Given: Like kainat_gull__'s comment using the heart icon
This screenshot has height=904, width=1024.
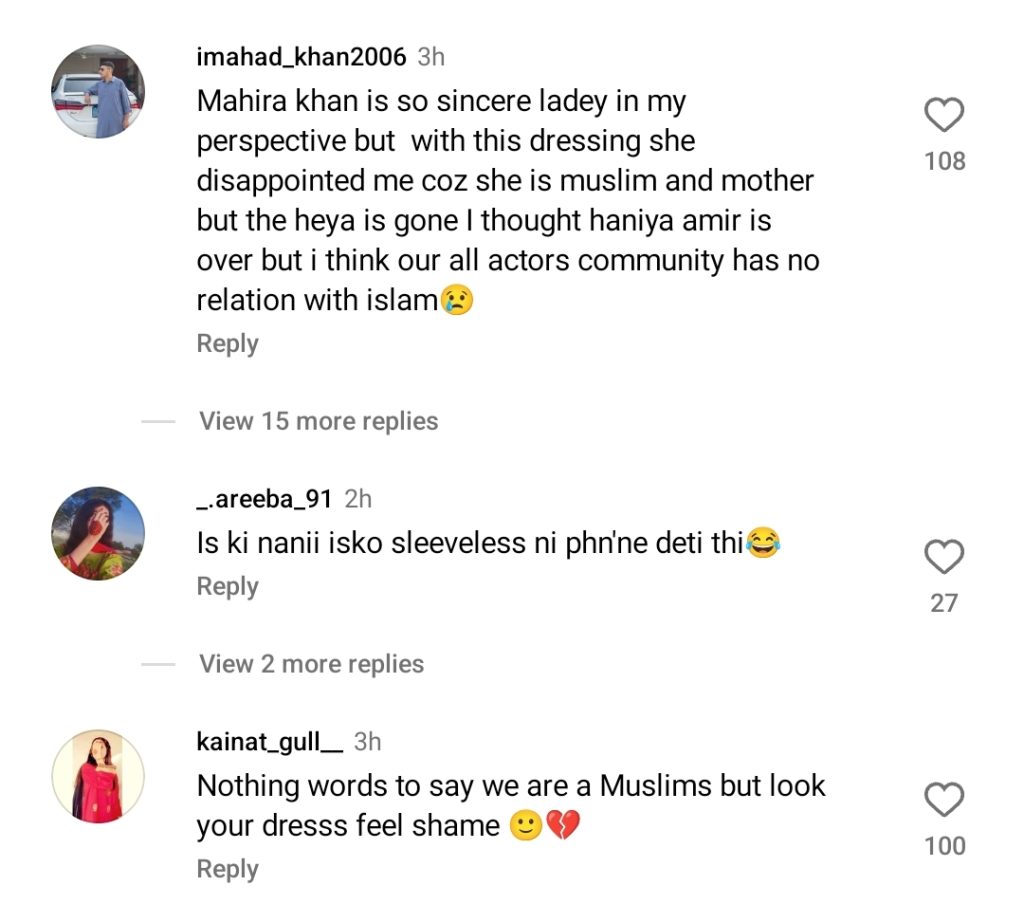Looking at the screenshot, I should pyautogui.click(x=944, y=801).
